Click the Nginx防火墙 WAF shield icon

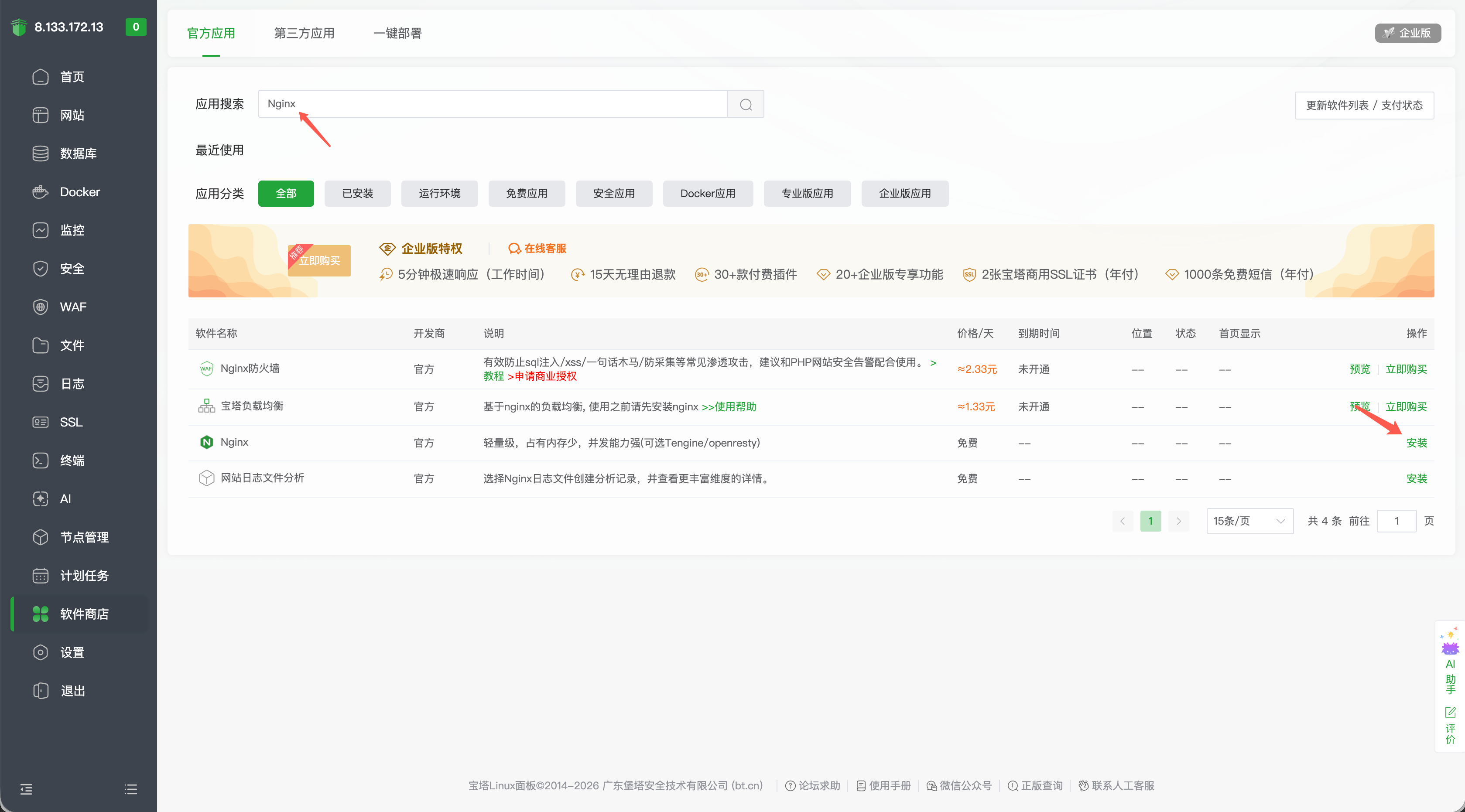point(206,368)
